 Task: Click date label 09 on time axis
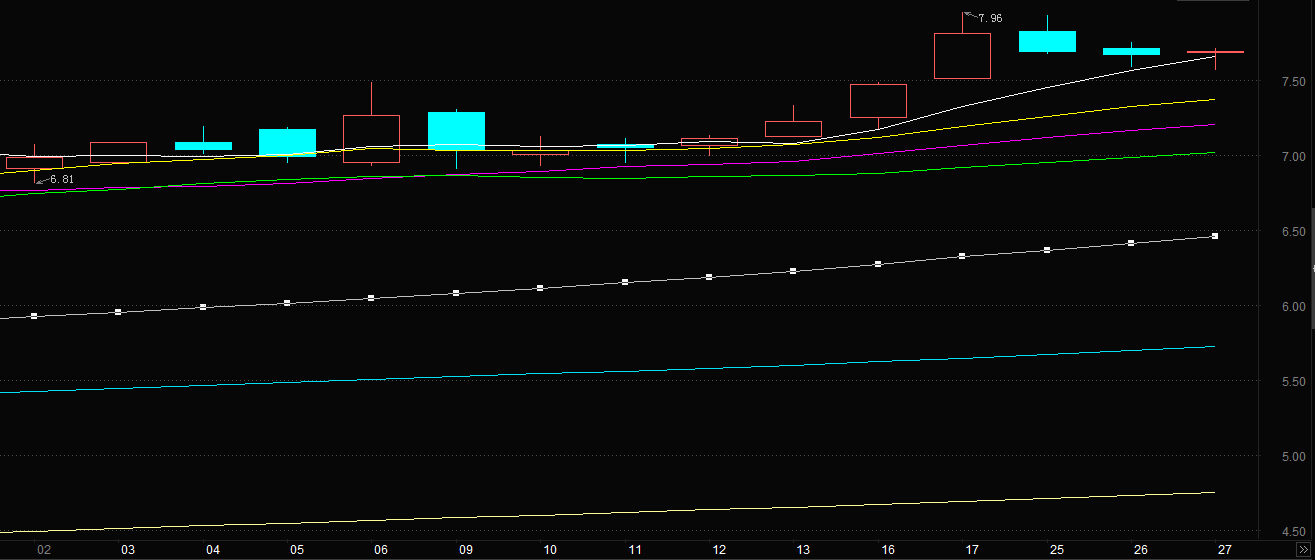pos(465,550)
